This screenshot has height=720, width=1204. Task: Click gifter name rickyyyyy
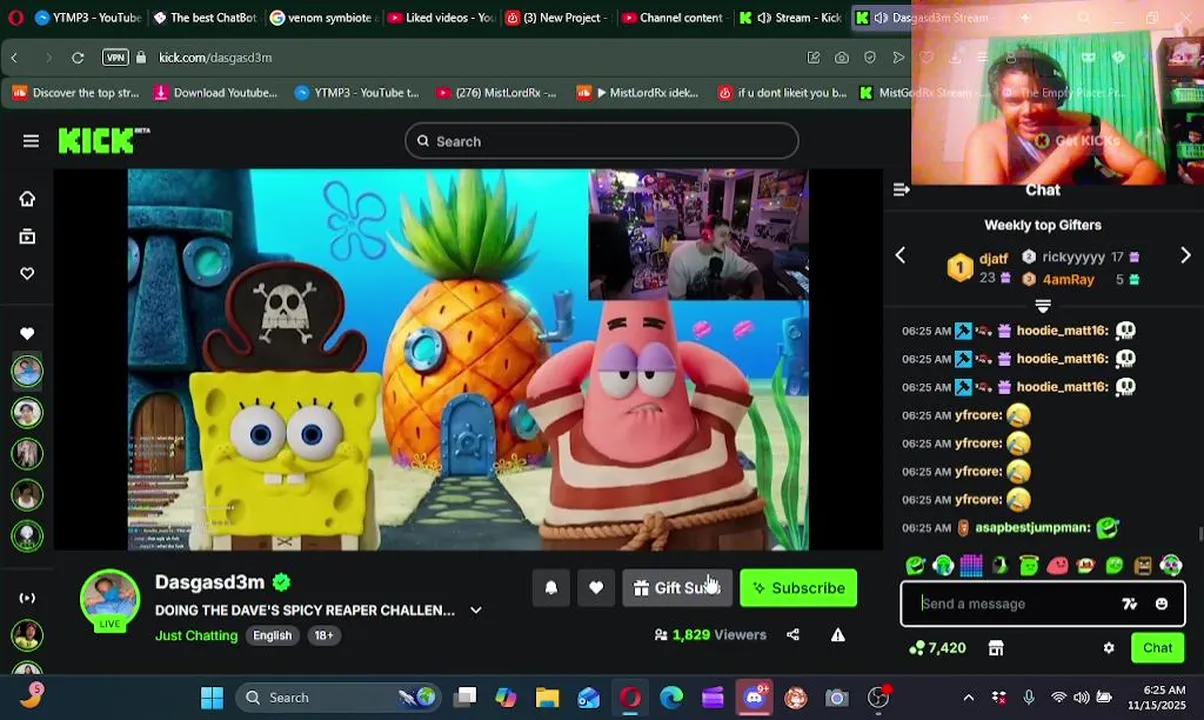tap(1073, 257)
